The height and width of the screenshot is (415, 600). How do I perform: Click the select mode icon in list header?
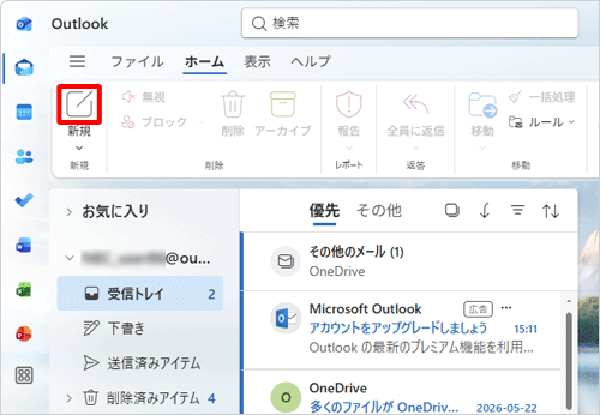pos(452,210)
